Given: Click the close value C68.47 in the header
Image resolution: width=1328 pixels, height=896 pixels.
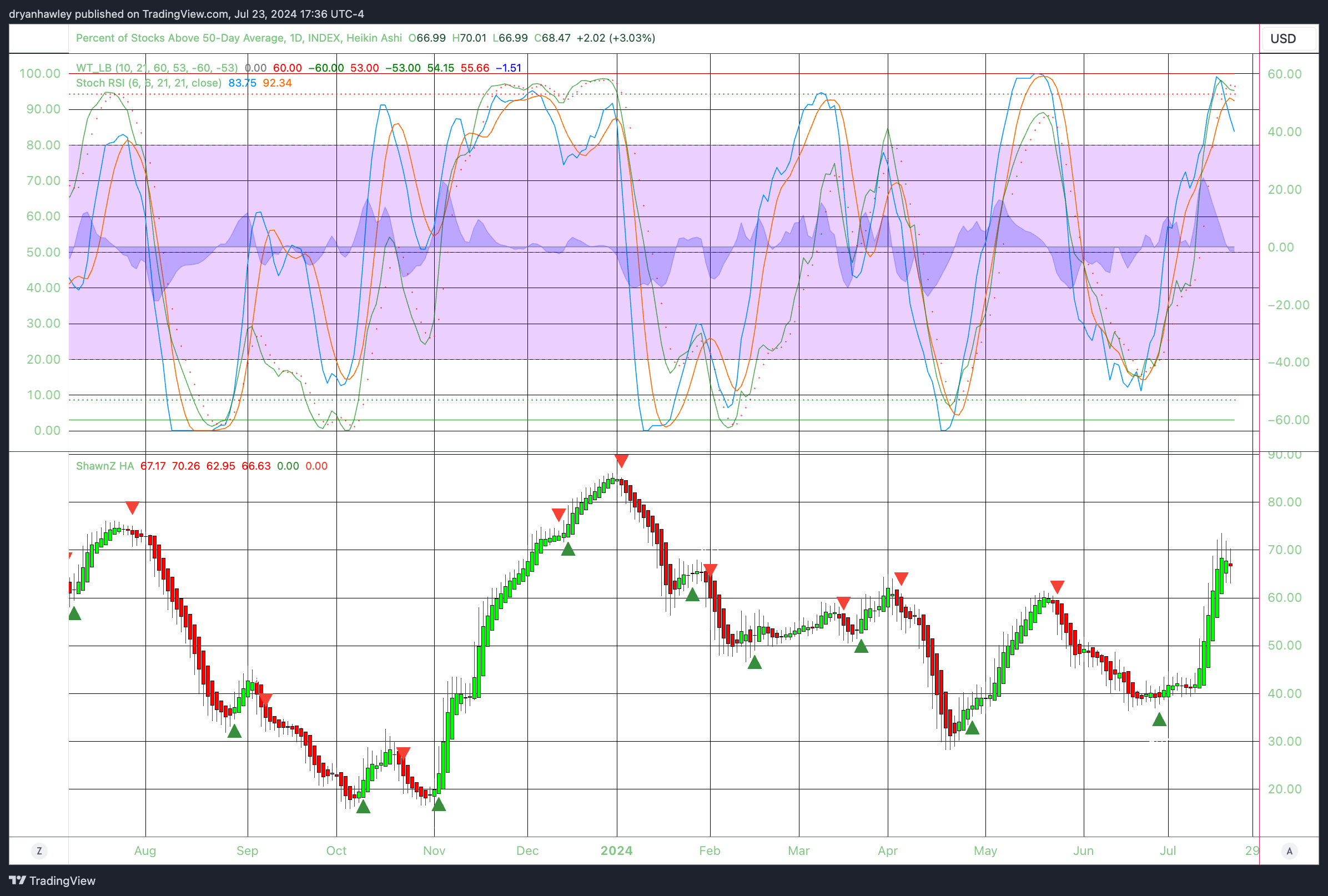Looking at the screenshot, I should point(552,38).
